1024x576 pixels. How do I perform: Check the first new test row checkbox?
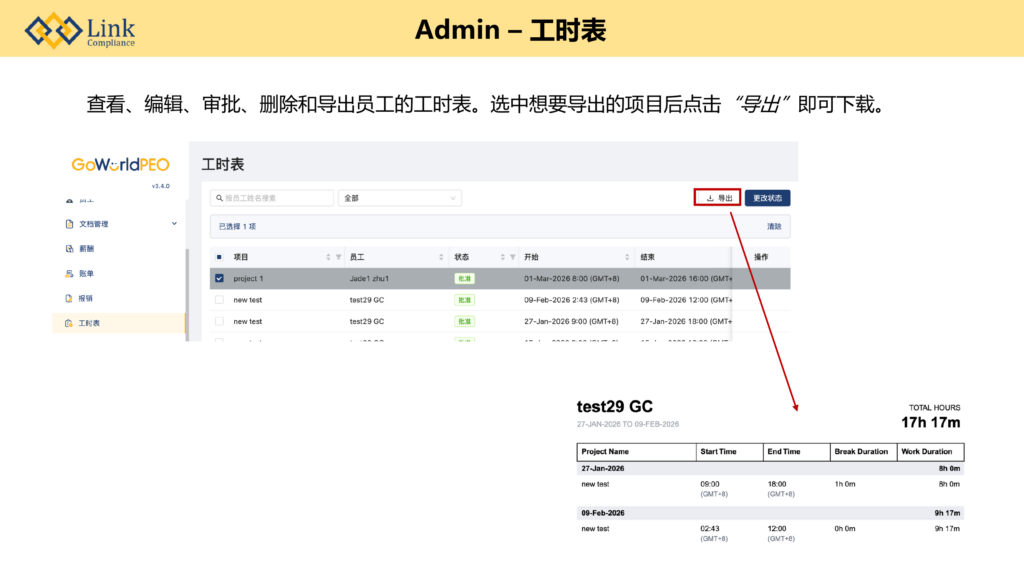(219, 300)
